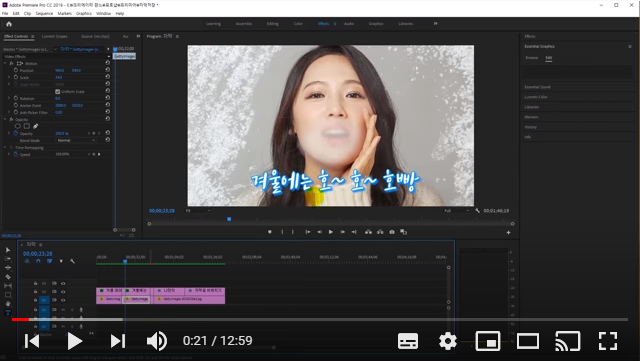Open the Full playback resolution dropdown
The image size is (640, 361).
point(456,211)
